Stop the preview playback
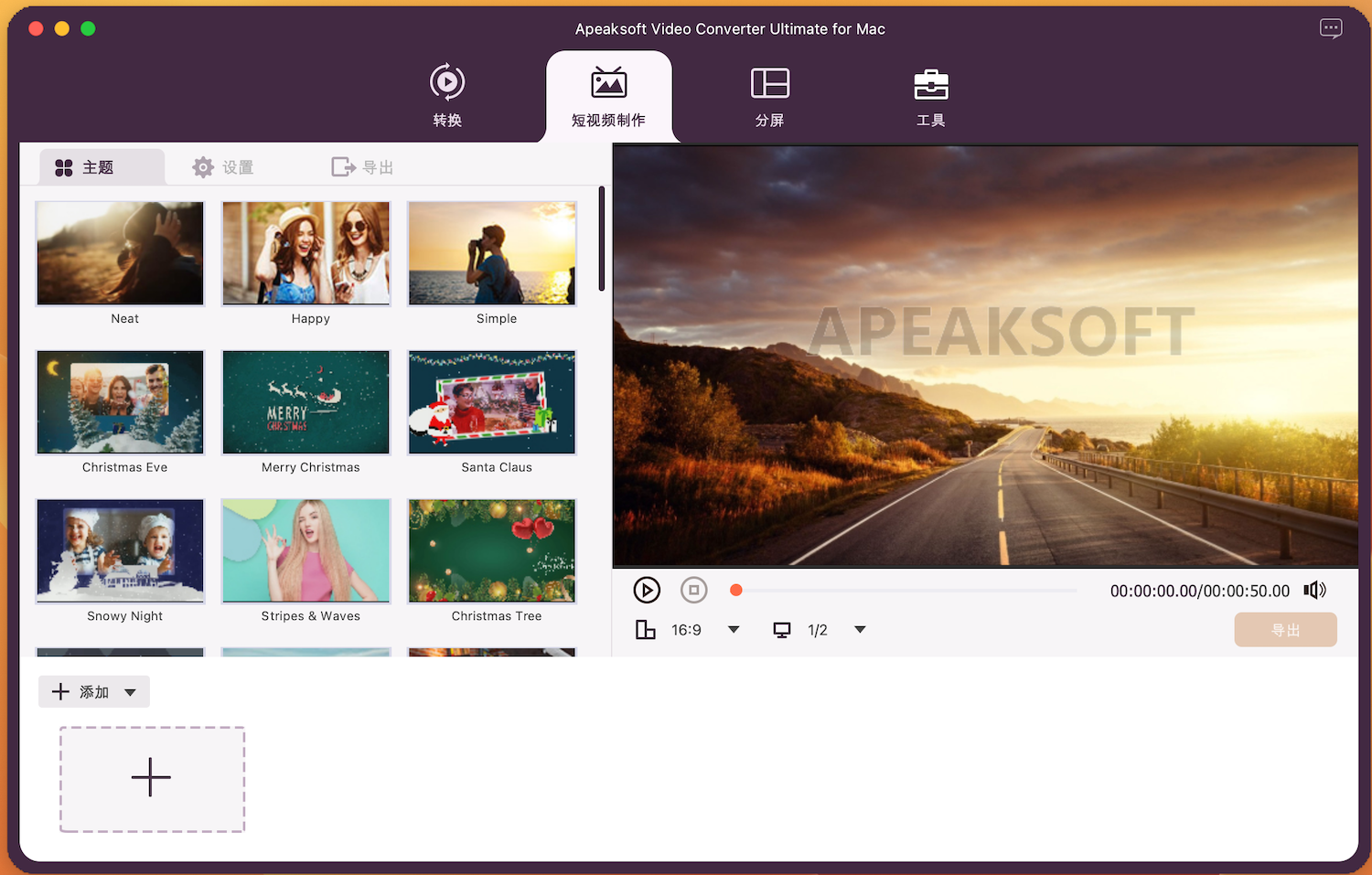This screenshot has height=875, width=1372. (x=694, y=591)
